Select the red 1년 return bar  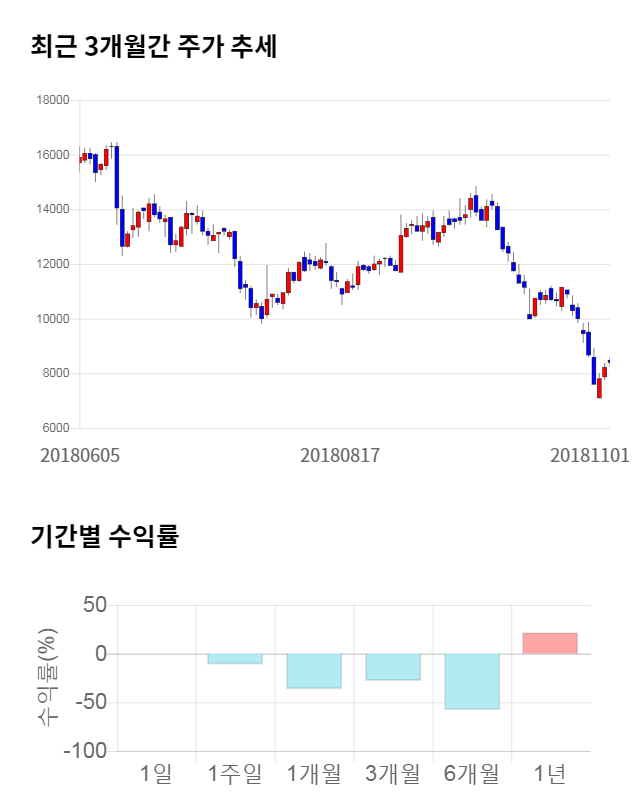click(550, 643)
